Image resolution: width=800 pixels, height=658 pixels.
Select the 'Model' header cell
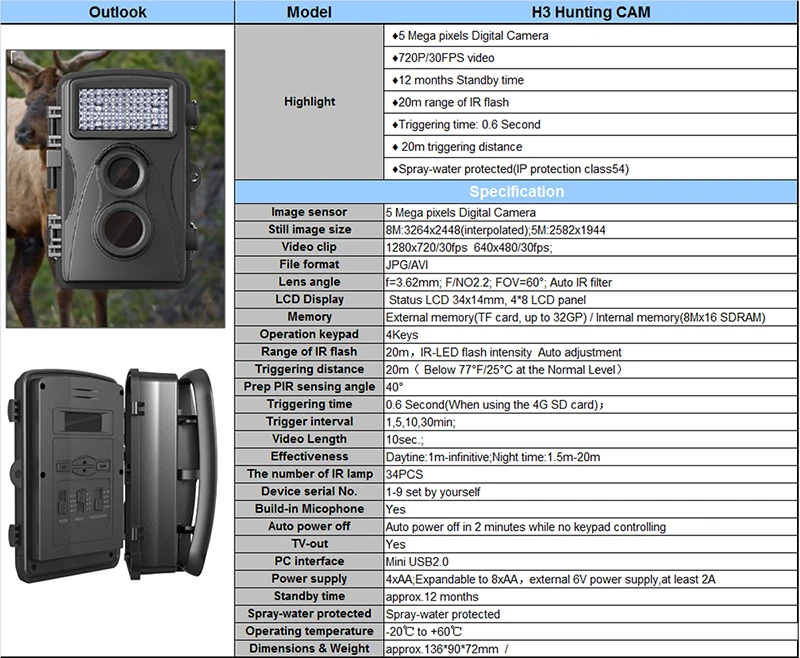click(309, 12)
